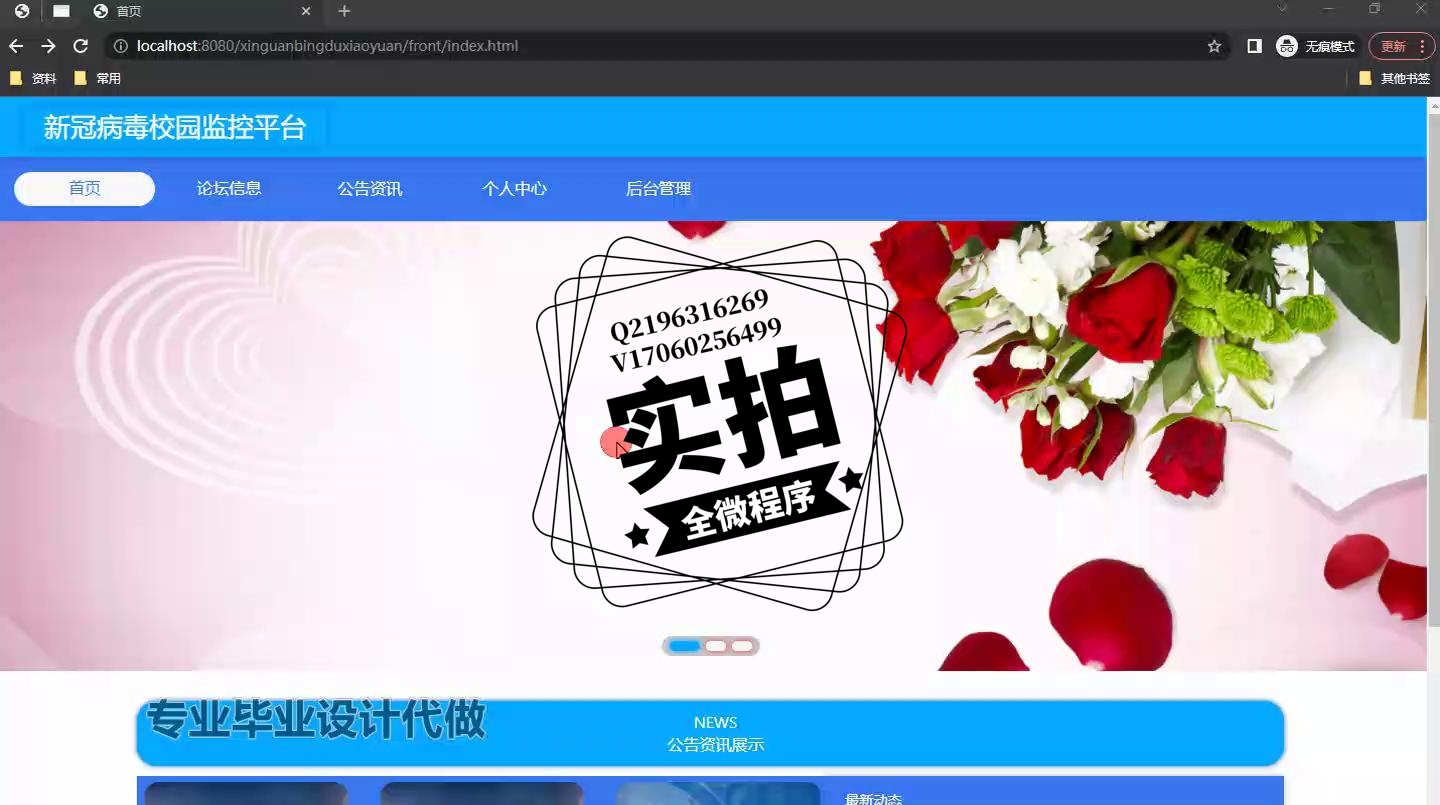Viewport: 1440px width, 805px height.
Task: Click the 公告资讯展示 section heading
Action: pos(716,745)
